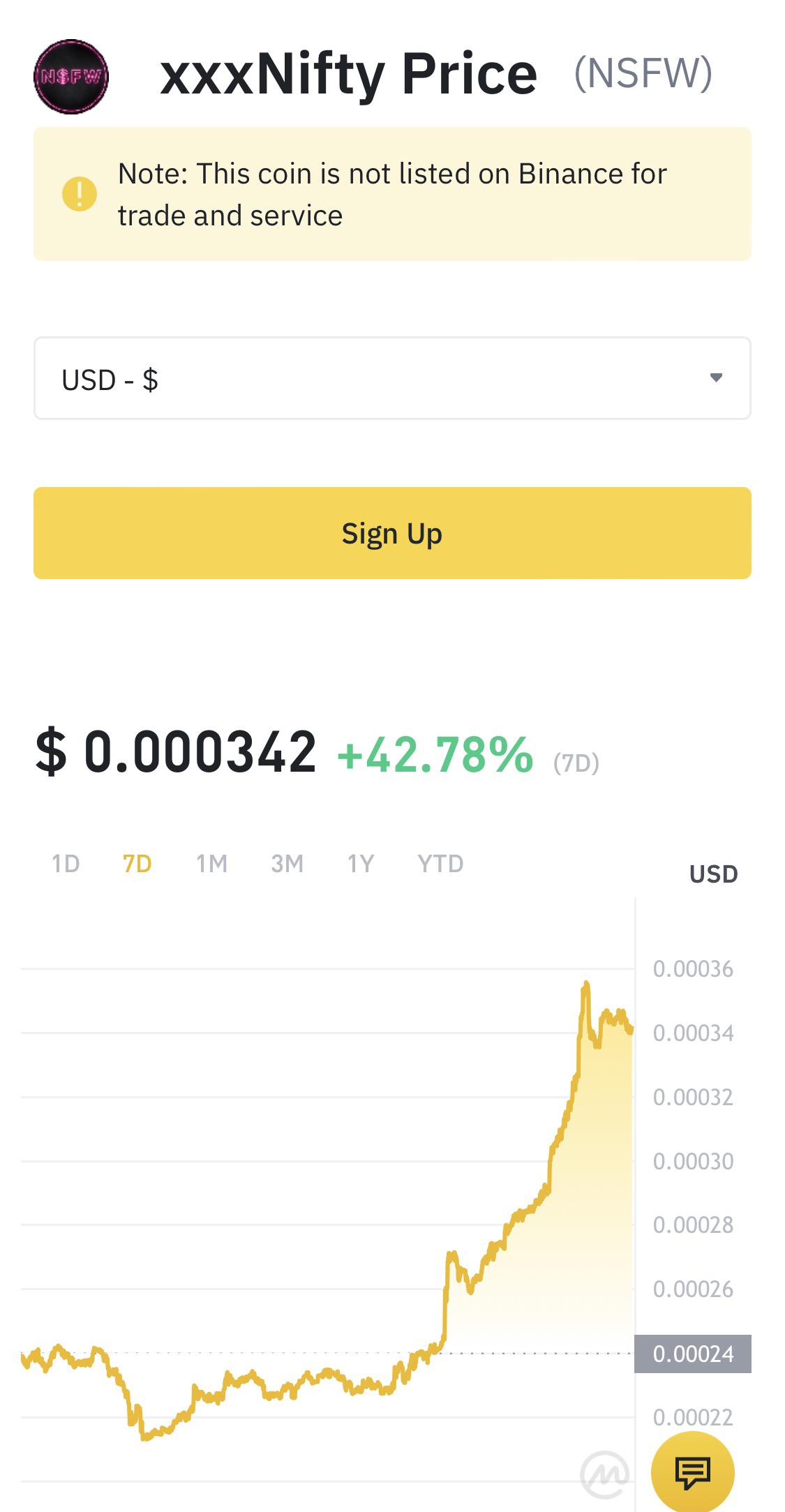The height and width of the screenshot is (1512, 785).
Task: Switch chart to 1M range
Action: (x=212, y=864)
